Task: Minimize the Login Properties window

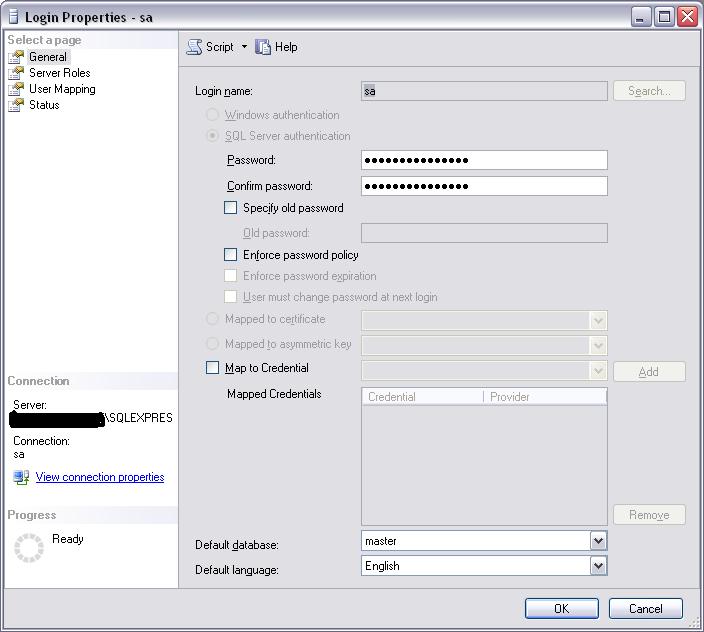Action: coord(641,17)
